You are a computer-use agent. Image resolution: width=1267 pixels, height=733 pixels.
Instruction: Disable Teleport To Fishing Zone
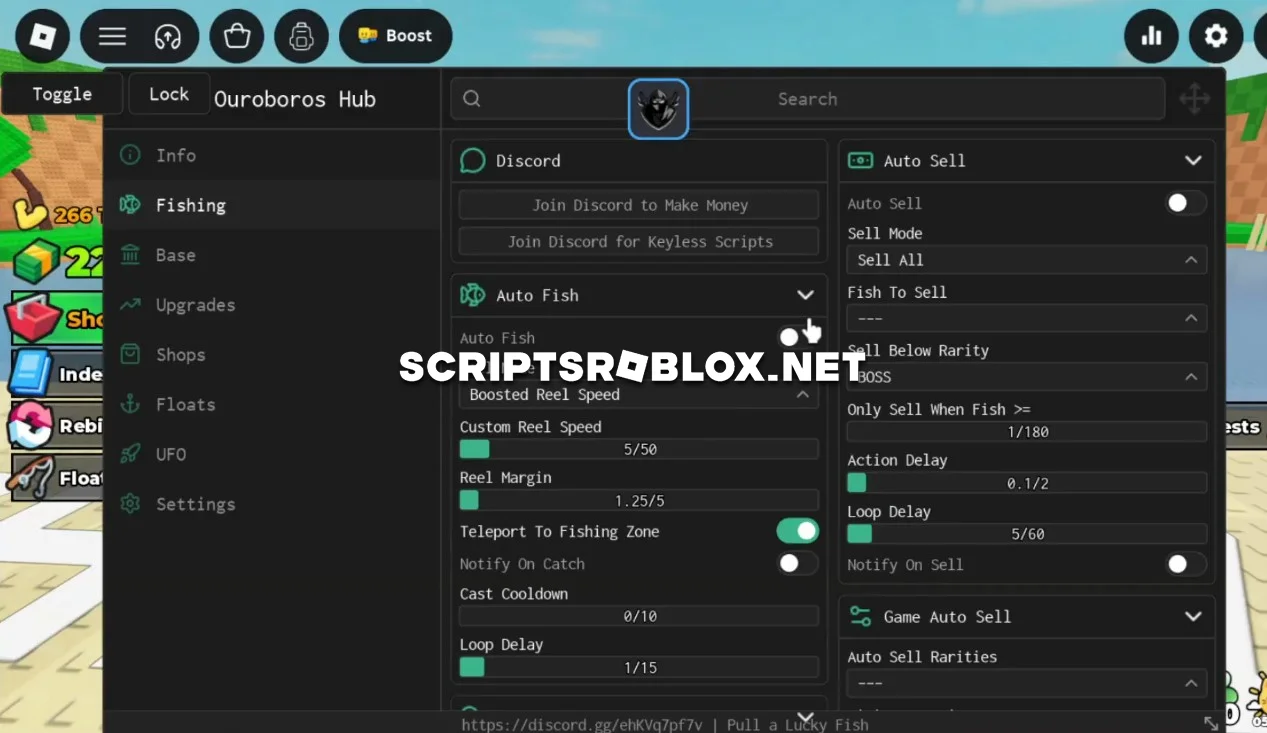click(797, 531)
